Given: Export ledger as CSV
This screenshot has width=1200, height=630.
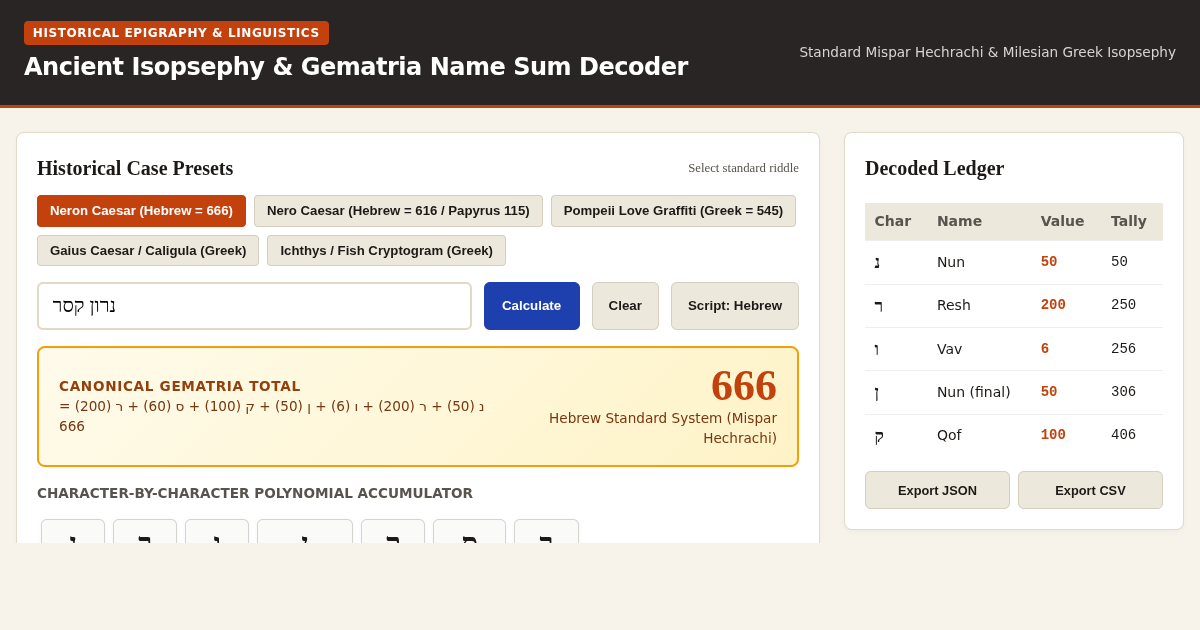Looking at the screenshot, I should coord(1090,490).
